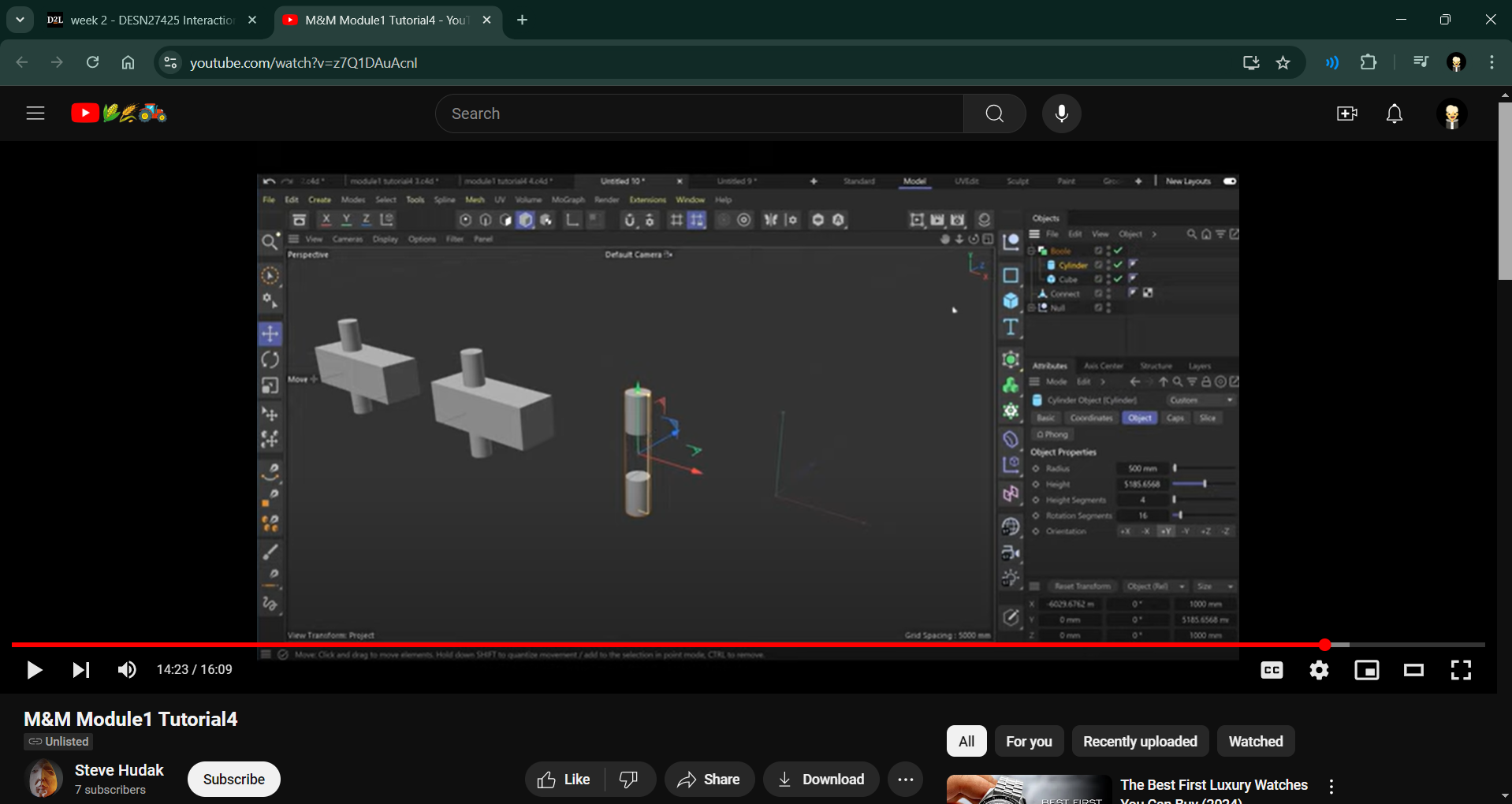1512x804 pixels.
Task: Select the Move tool in the left toolbar
Action: [270, 333]
